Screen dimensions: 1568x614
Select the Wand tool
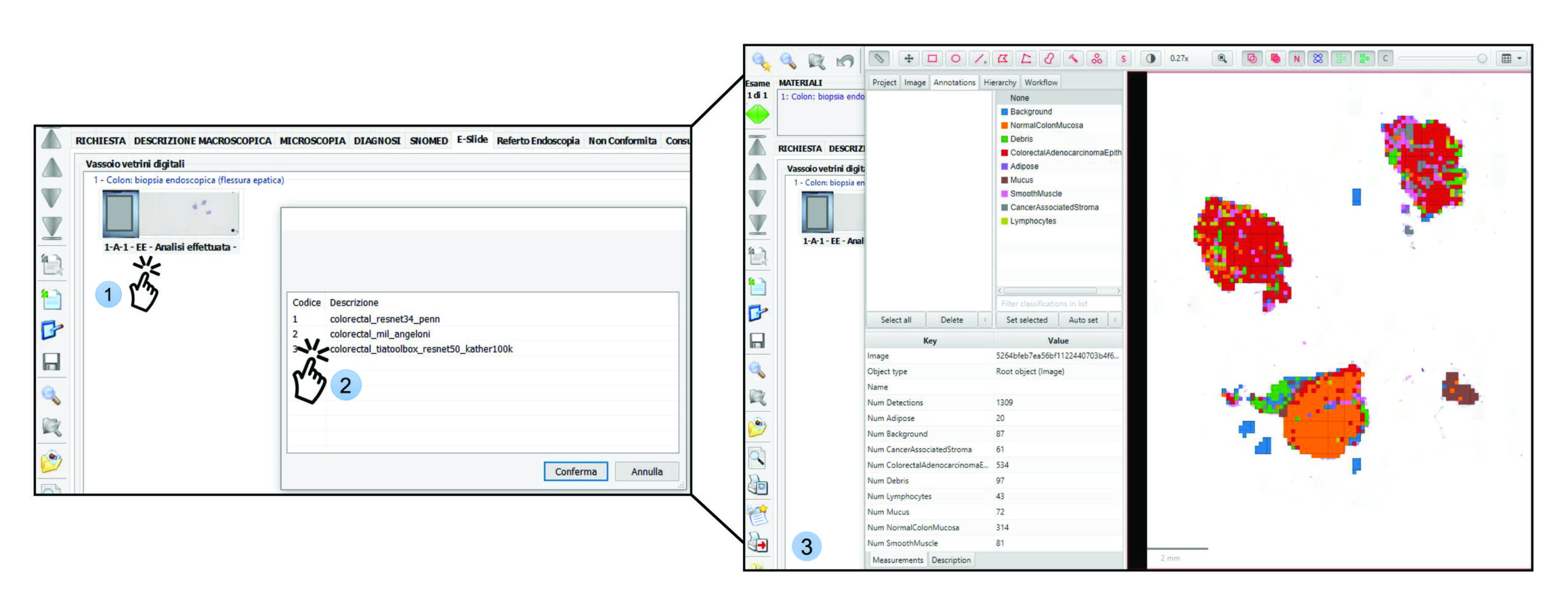tap(1073, 59)
